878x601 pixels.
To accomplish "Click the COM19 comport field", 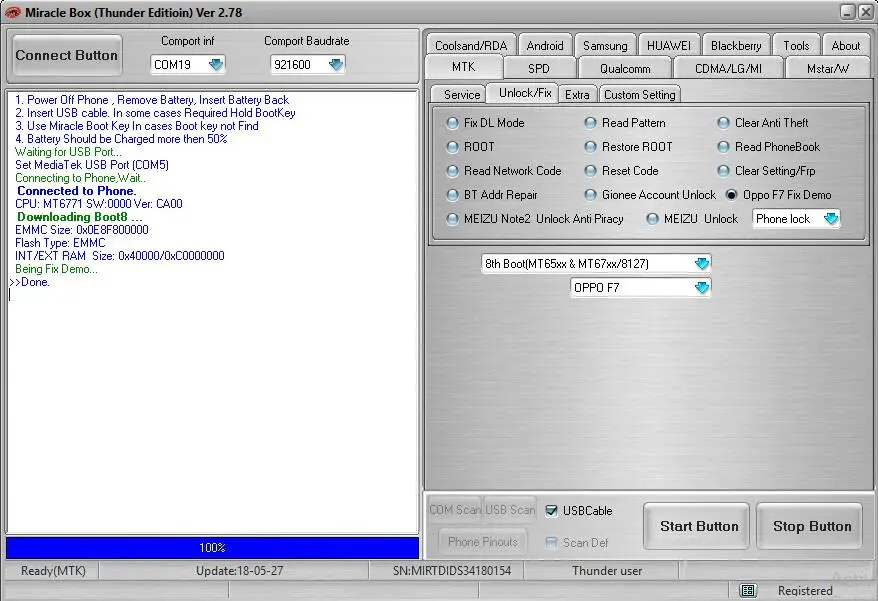I will tap(188, 64).
